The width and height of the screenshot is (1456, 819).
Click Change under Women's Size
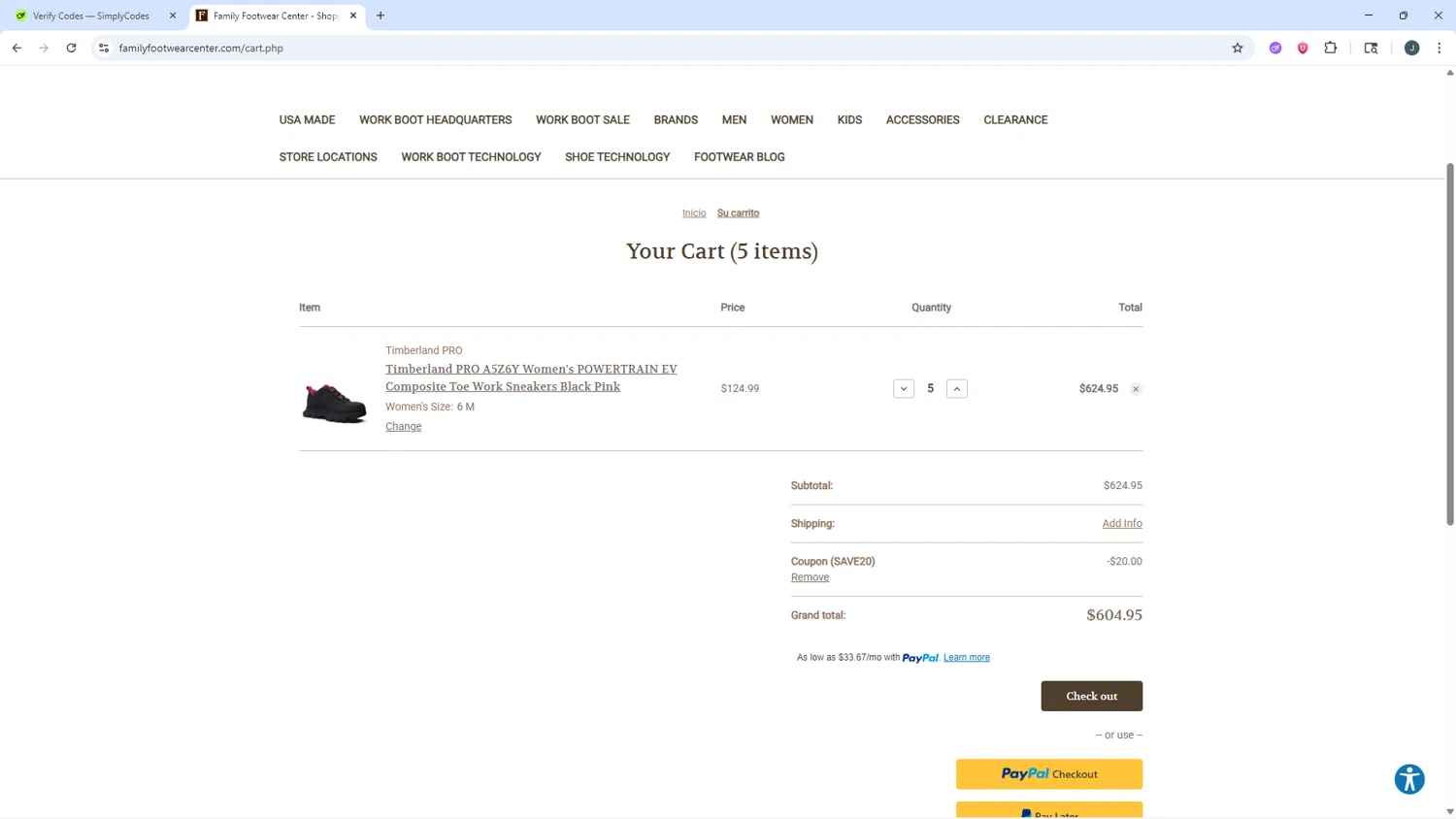(403, 427)
